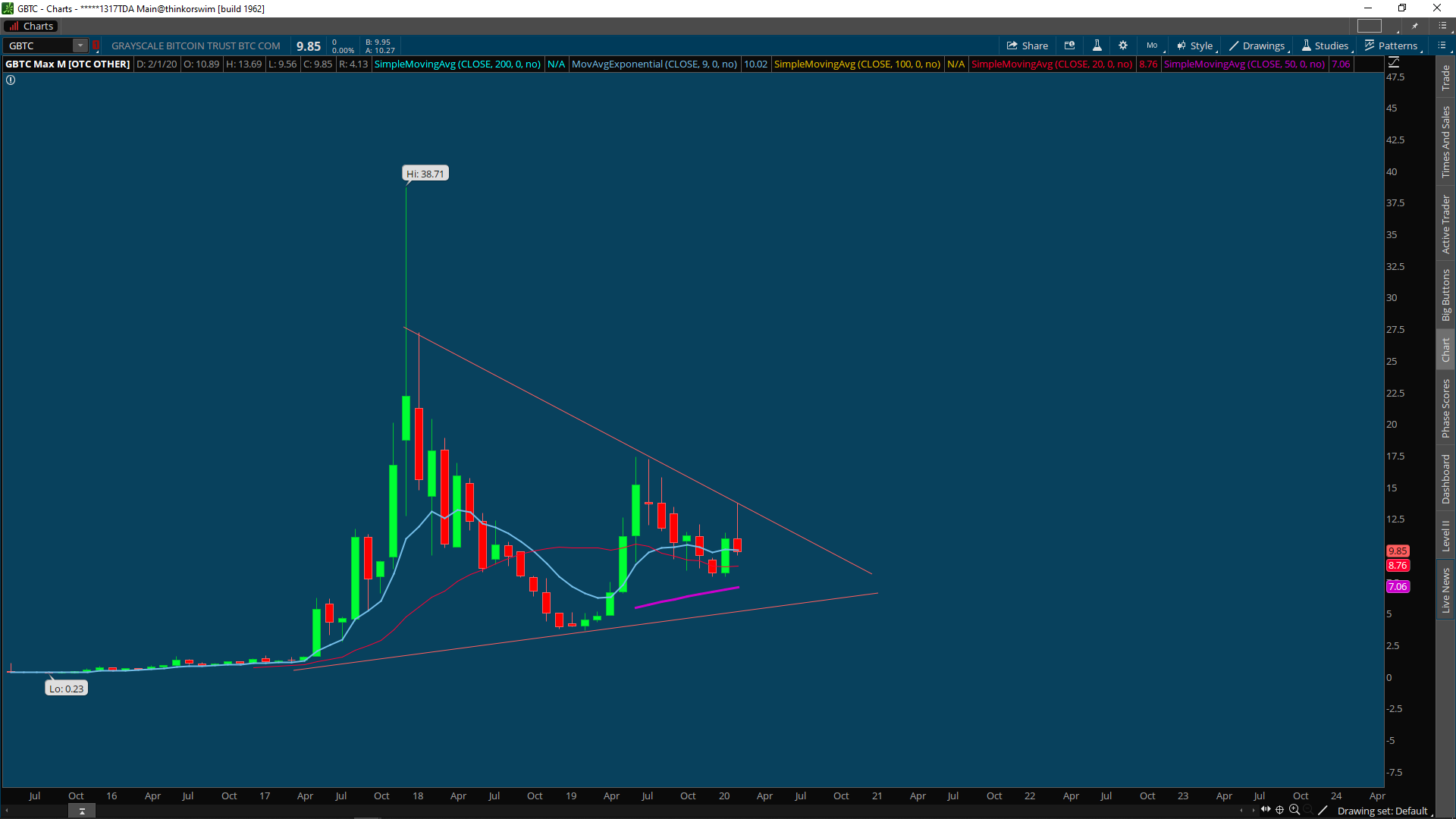This screenshot has height=819, width=1456.
Task: Click MovAvgExponential (CLOSE, 9, 0, no) study label
Action: (x=654, y=64)
